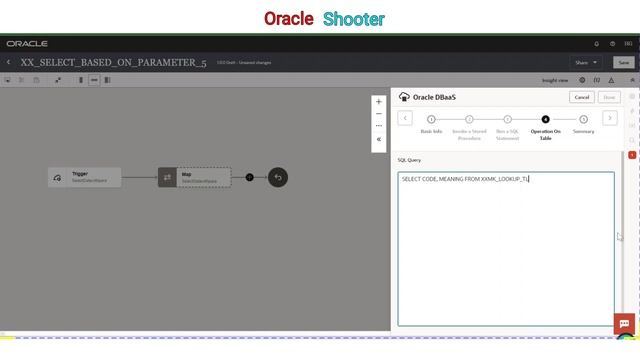Click the Save button
Image resolution: width=640 pixels, height=360 pixels.
624,62
